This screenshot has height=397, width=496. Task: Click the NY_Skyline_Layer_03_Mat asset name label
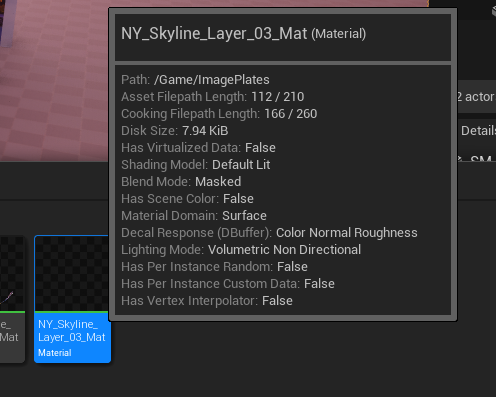(x=71, y=330)
